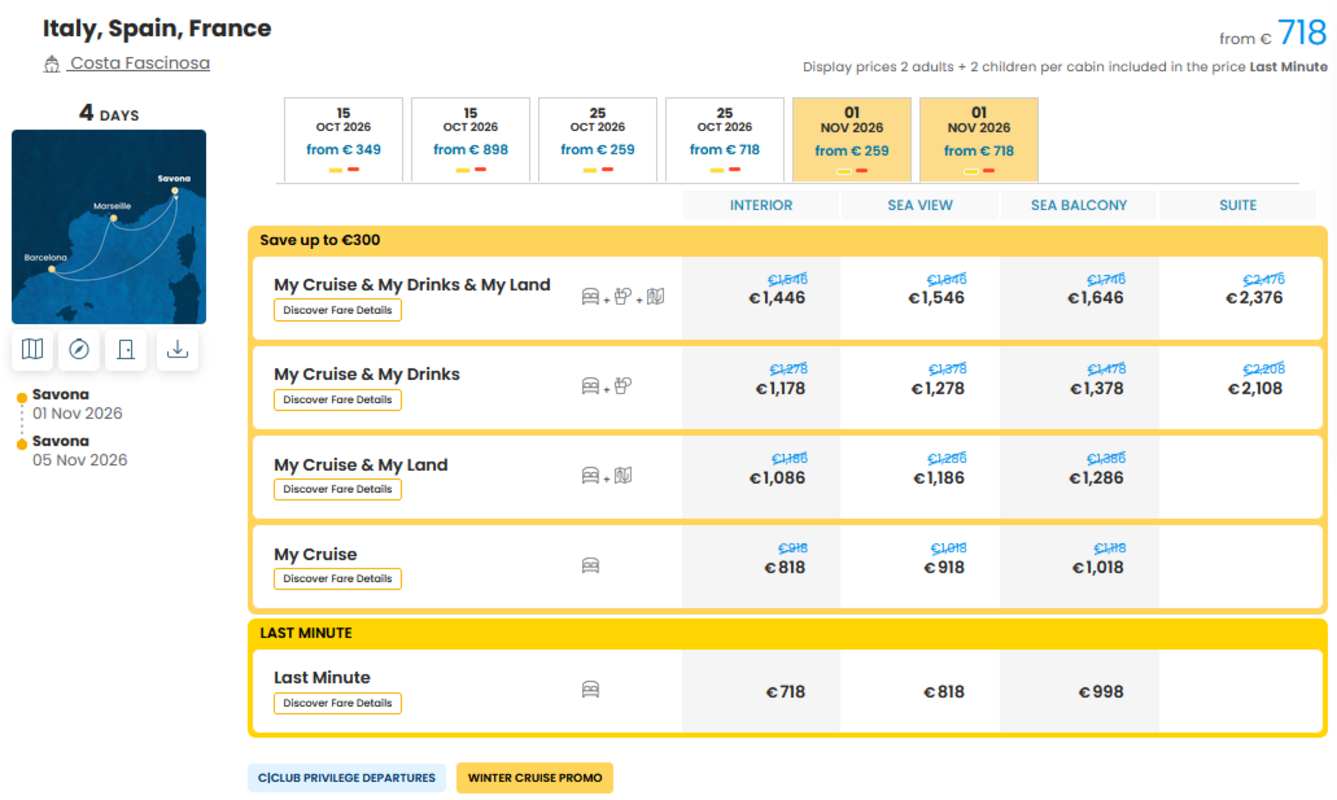Screen dimensions: 1337x800
Task: Click the bed icon in the Last Minute row
Action: (x=591, y=690)
